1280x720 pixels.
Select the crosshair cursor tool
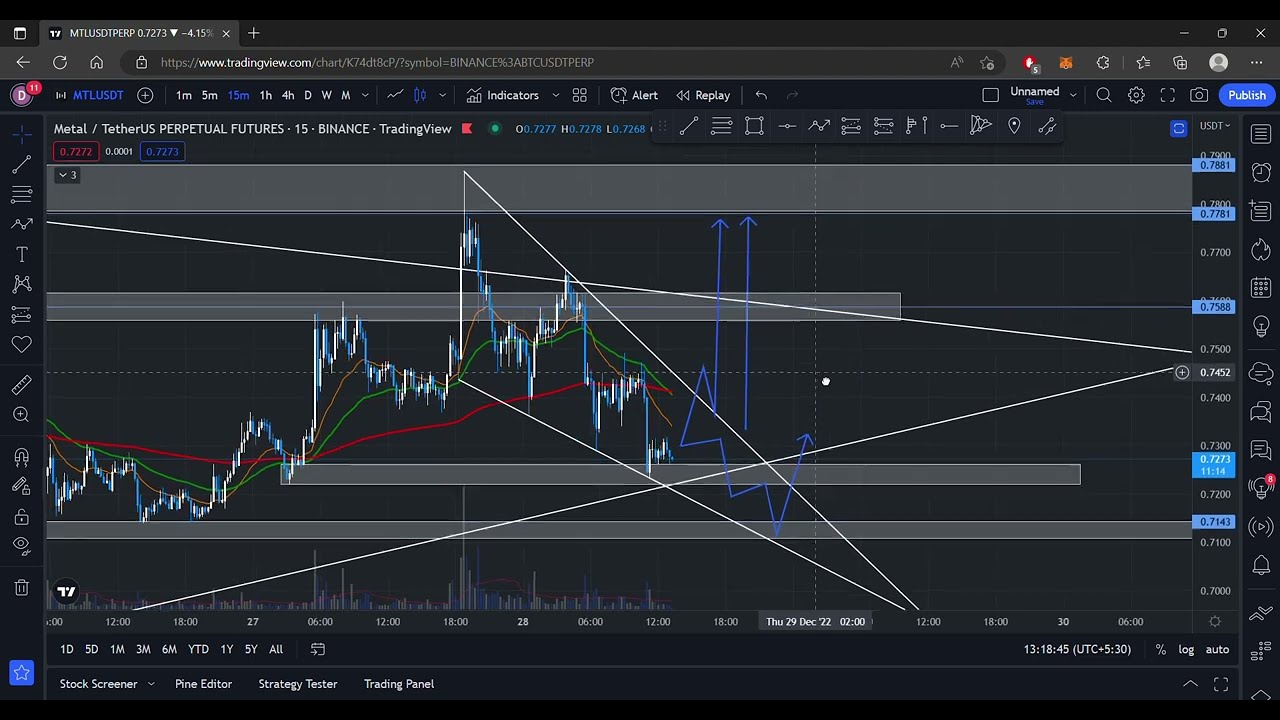[x=21, y=132]
